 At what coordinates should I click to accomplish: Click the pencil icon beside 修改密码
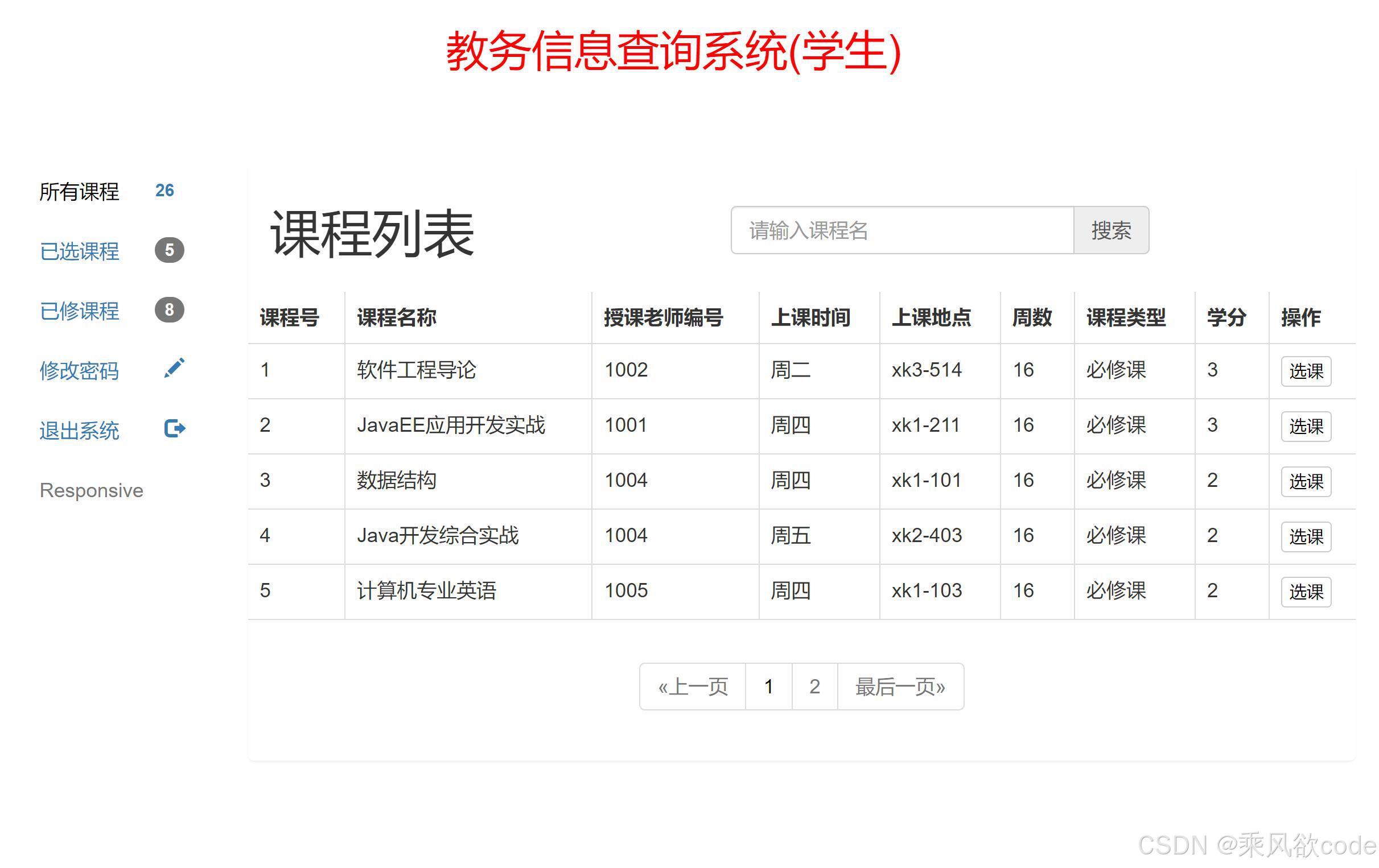click(174, 369)
